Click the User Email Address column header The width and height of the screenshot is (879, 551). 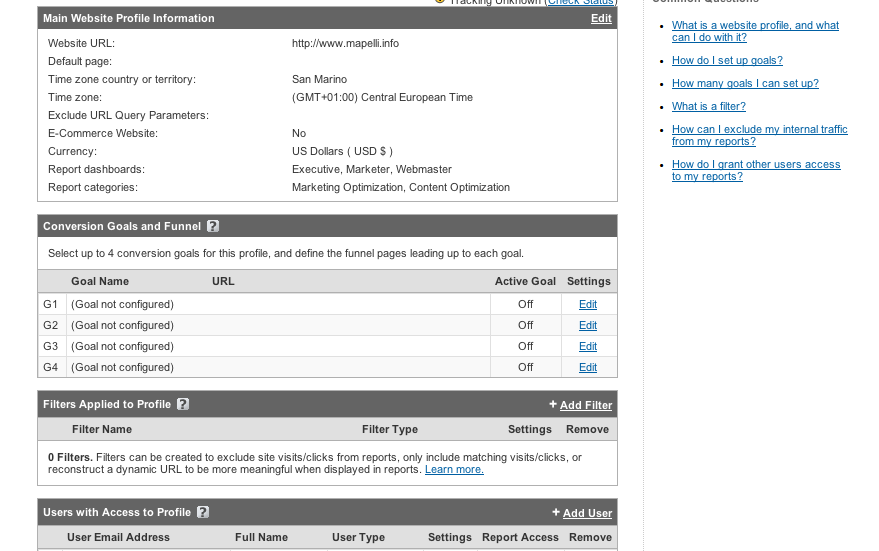point(118,538)
